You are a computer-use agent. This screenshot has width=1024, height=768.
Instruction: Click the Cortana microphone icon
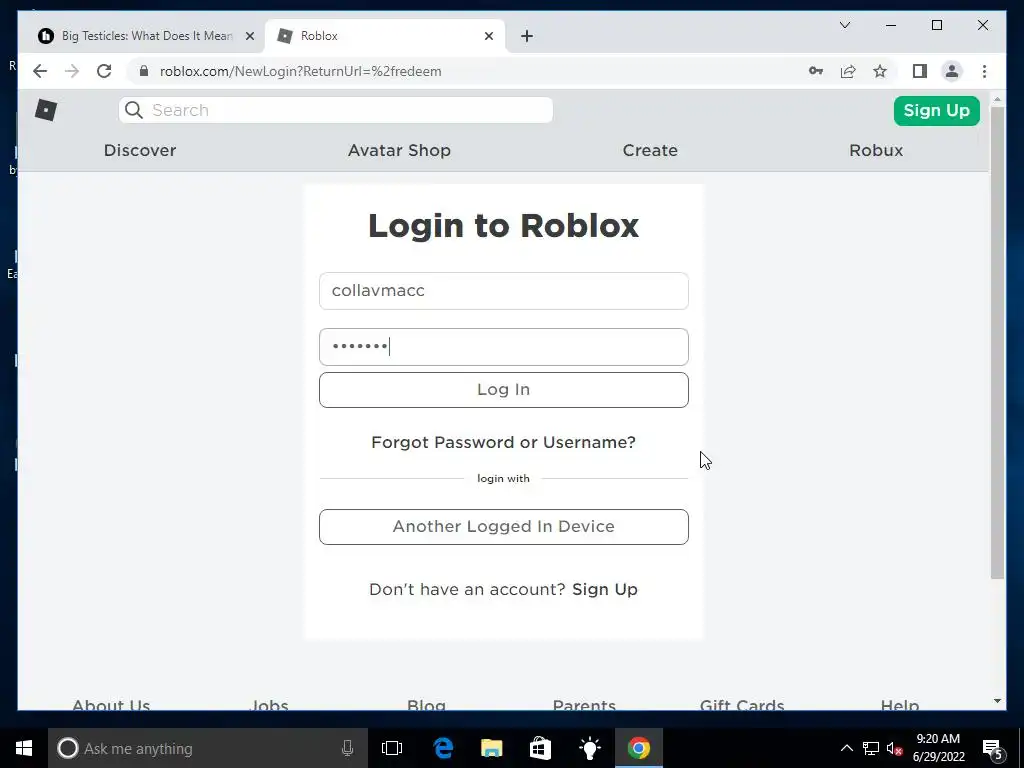pyautogui.click(x=347, y=748)
